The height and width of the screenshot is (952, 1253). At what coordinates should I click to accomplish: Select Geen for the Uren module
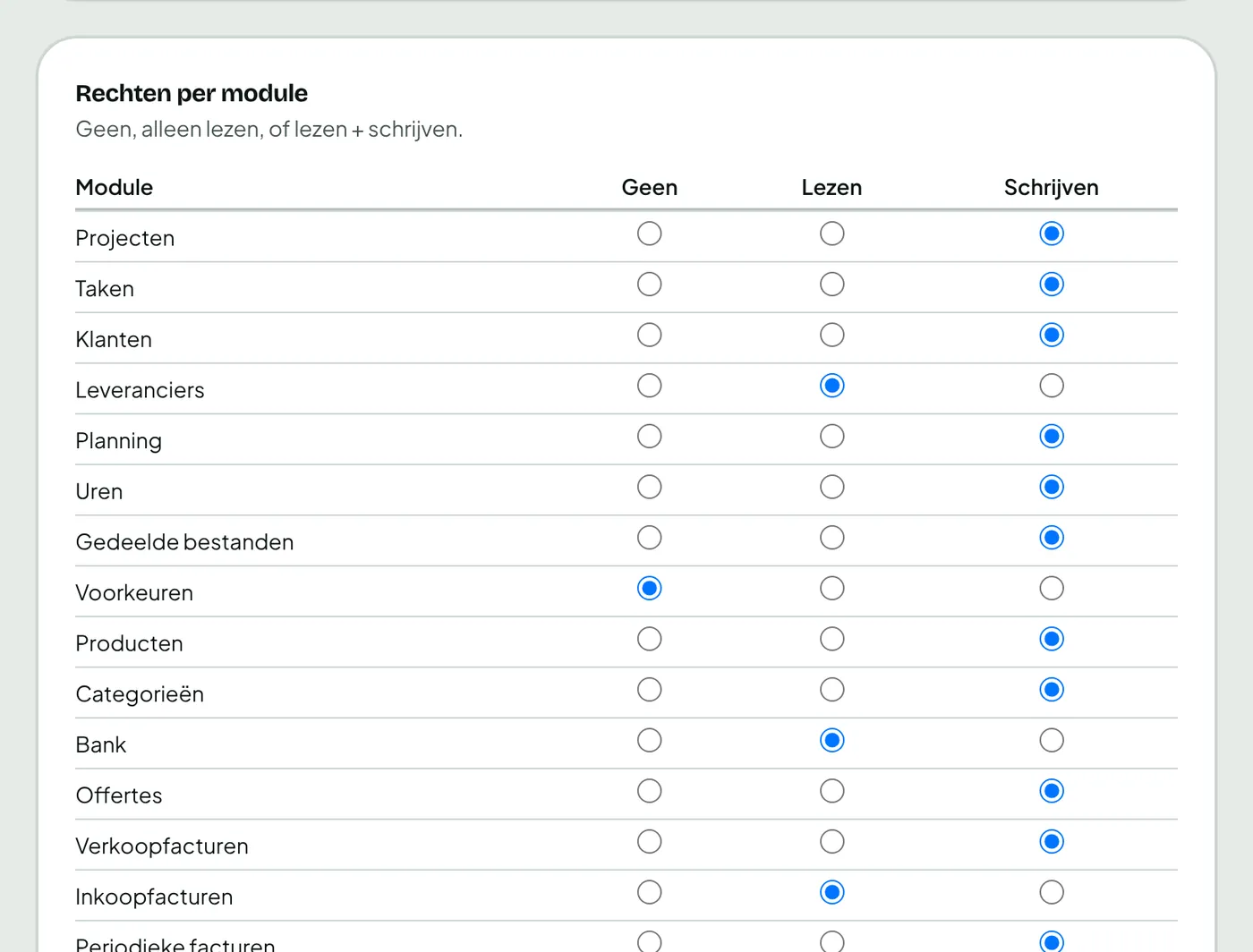[650, 487]
